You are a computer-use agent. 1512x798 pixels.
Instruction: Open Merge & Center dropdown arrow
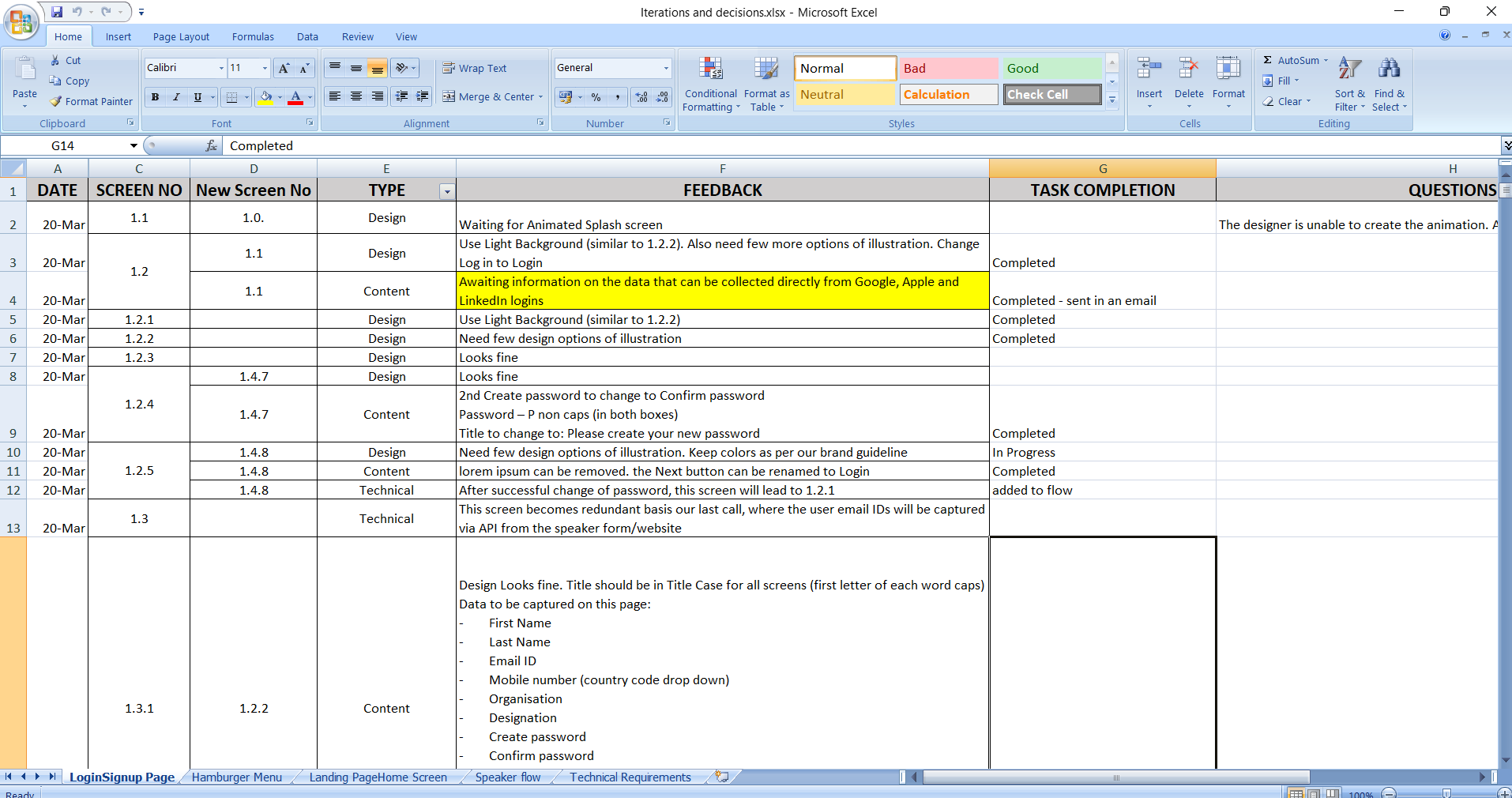pyautogui.click(x=541, y=96)
